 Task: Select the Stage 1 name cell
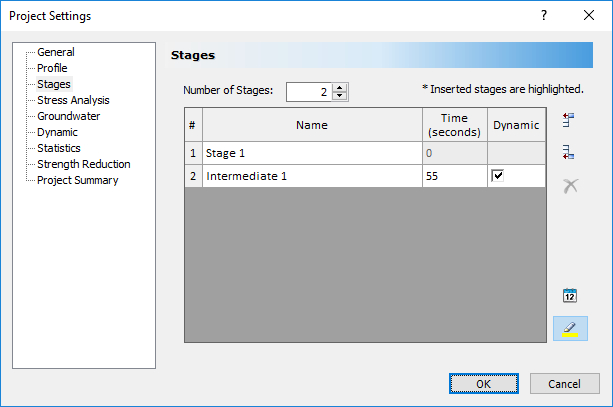311,154
